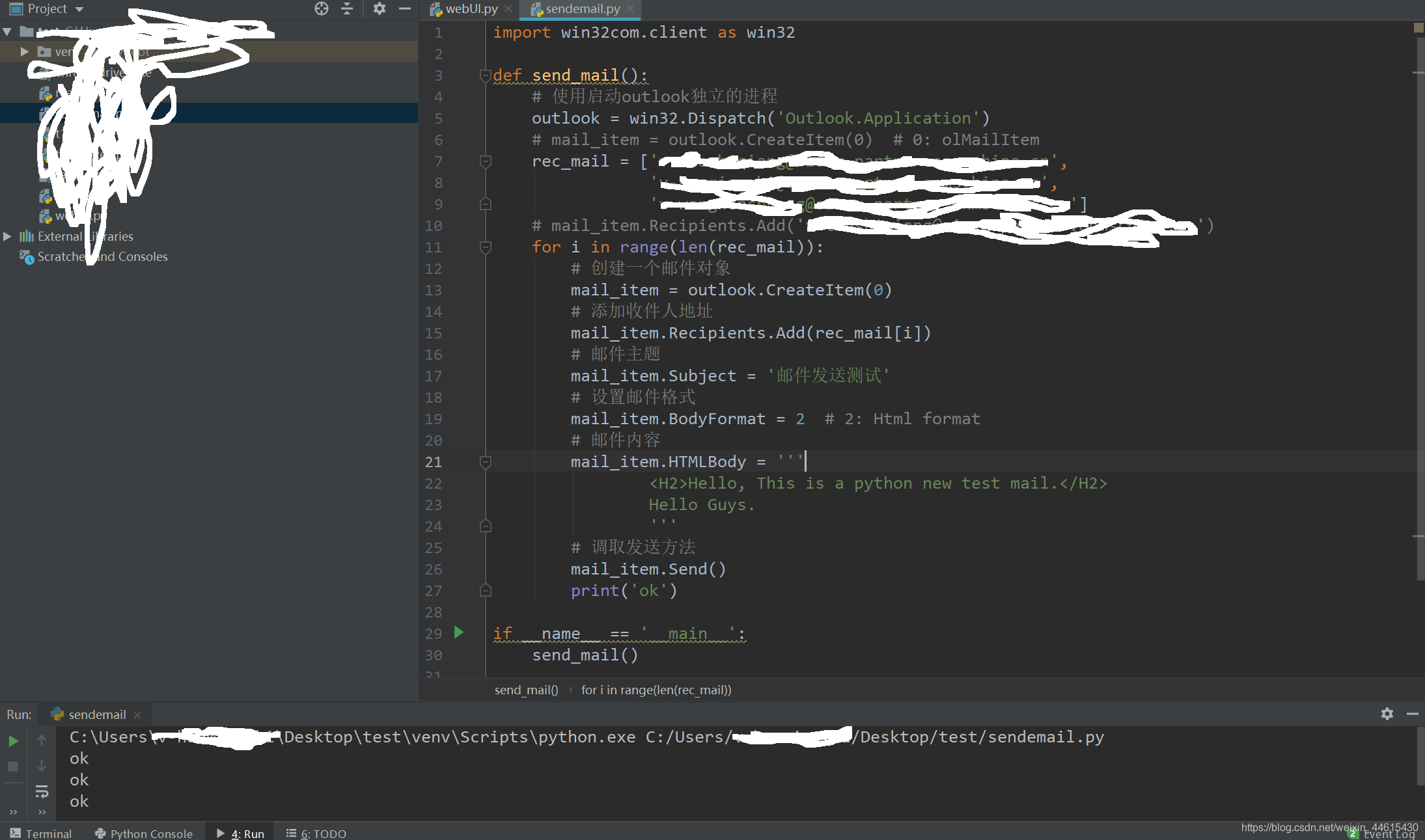This screenshot has width=1425, height=840.
Task: Click the editor vertical scrollbar
Action: (1420, 309)
